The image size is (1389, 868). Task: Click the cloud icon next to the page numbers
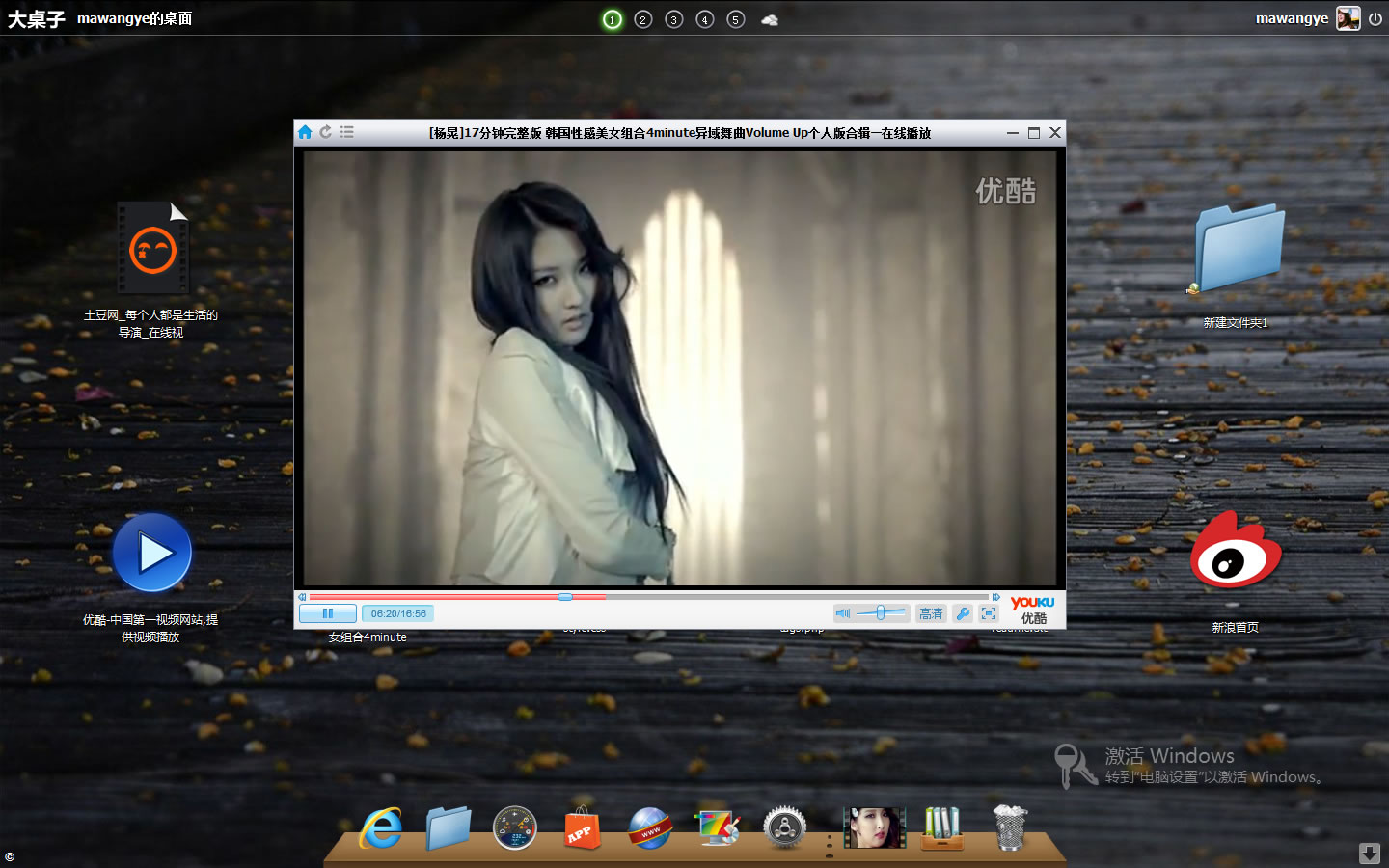click(x=770, y=19)
